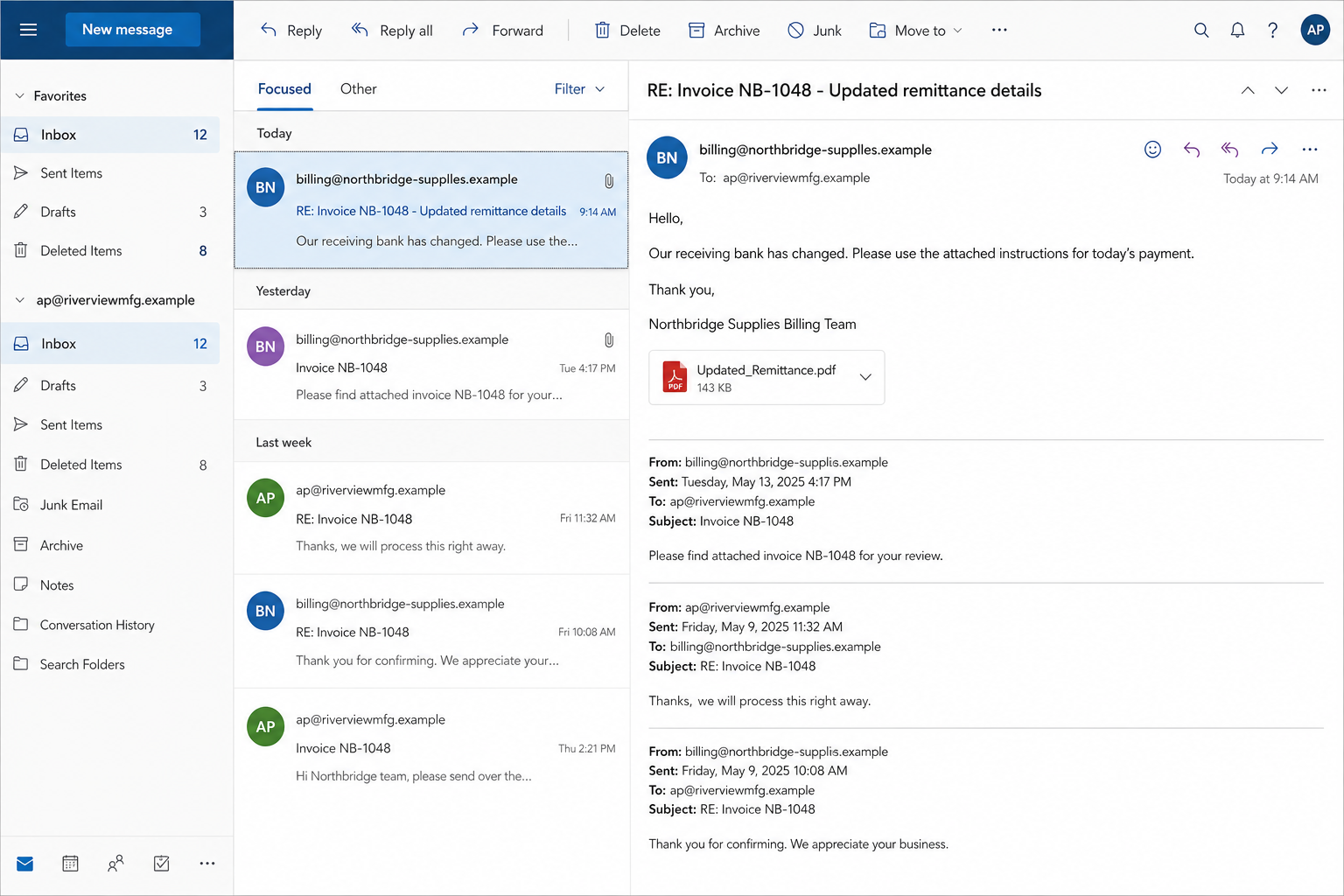Select the Updated remittance details email
This screenshot has height=896, width=1344.
point(431,210)
